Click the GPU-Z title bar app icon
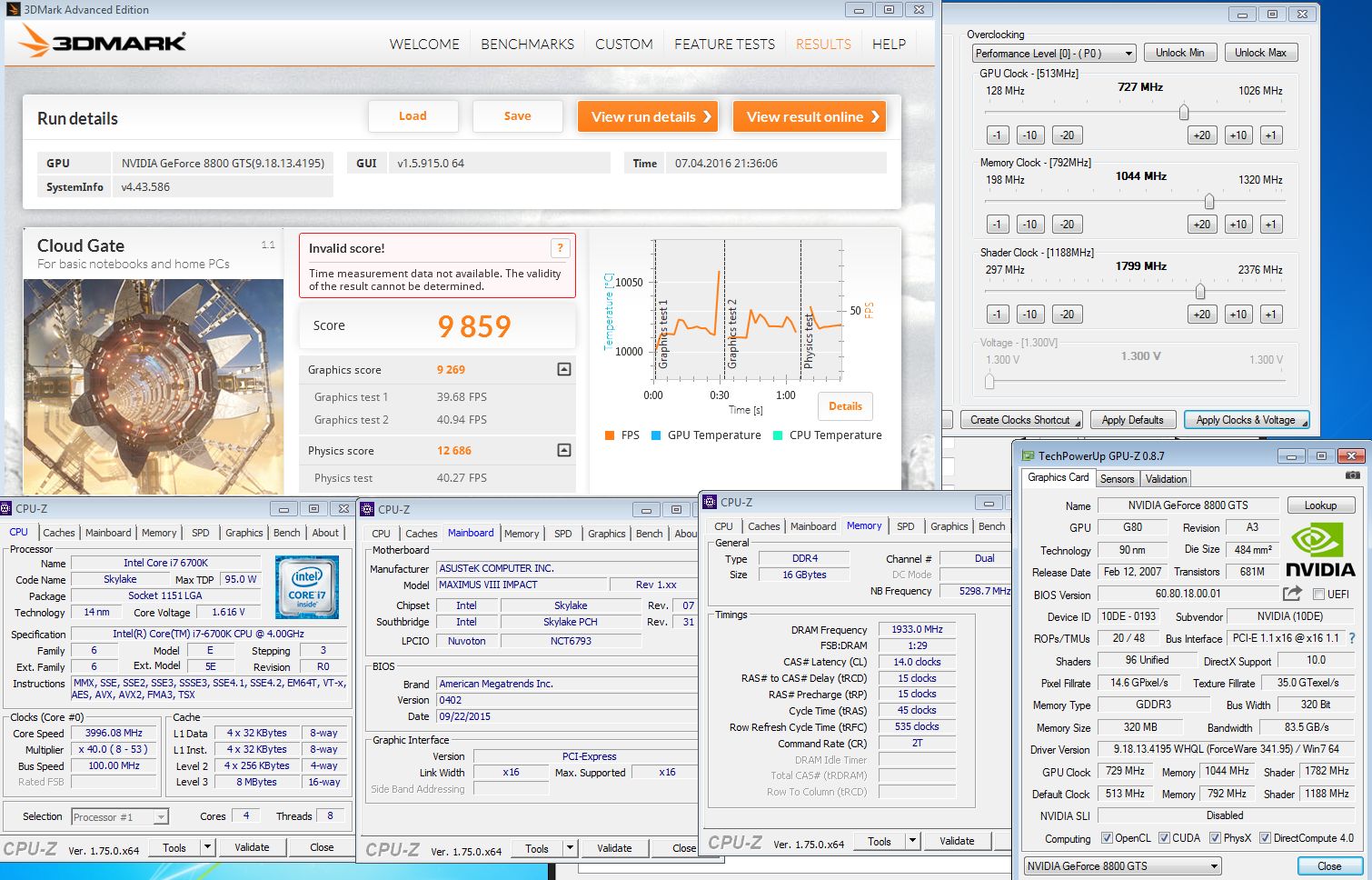1372x880 pixels. pyautogui.click(x=1028, y=455)
